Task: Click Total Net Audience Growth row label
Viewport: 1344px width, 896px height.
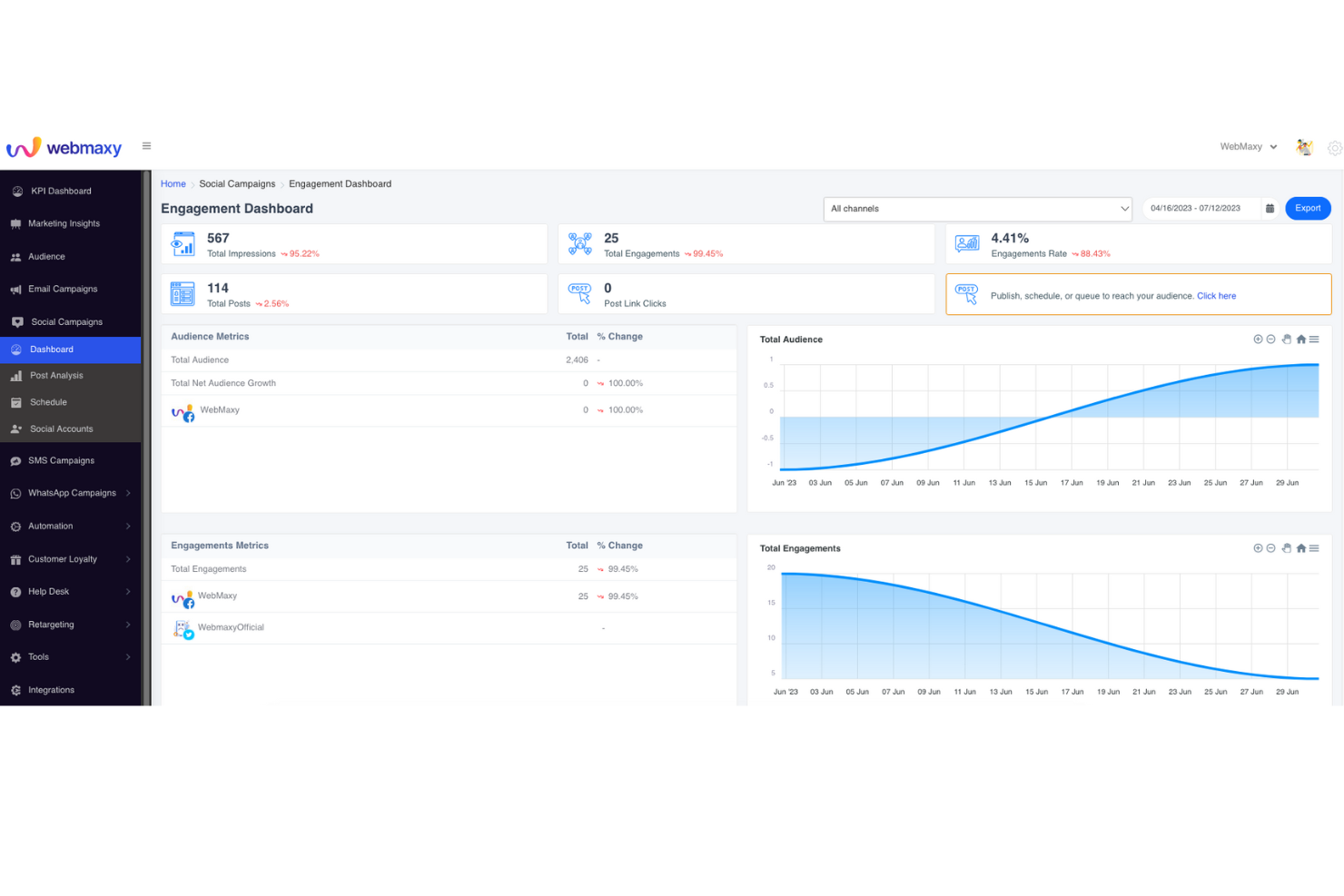Action: click(x=223, y=383)
